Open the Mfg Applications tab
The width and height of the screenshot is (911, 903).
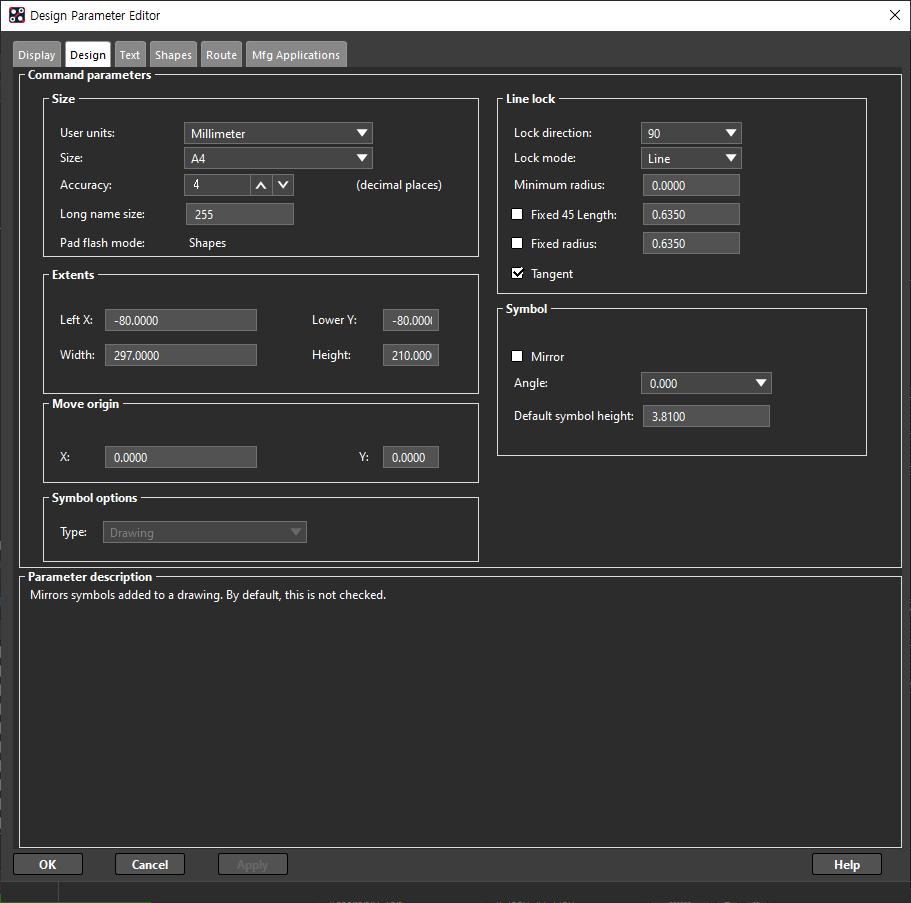295,55
